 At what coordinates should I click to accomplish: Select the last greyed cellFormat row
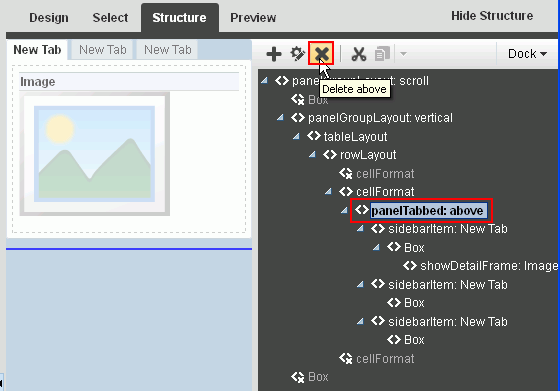coord(385,359)
